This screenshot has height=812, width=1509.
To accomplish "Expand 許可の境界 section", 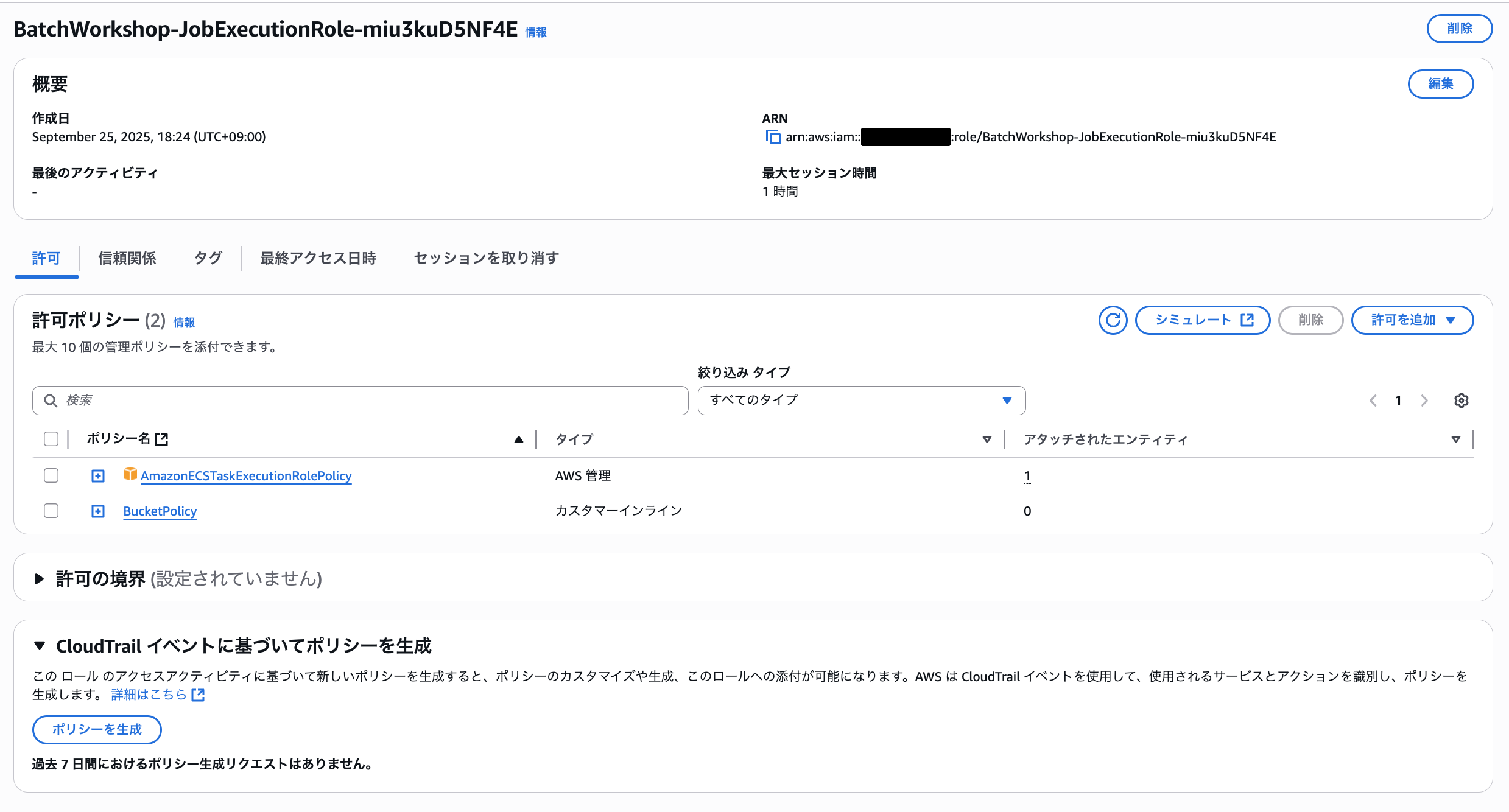I will click(40, 579).
